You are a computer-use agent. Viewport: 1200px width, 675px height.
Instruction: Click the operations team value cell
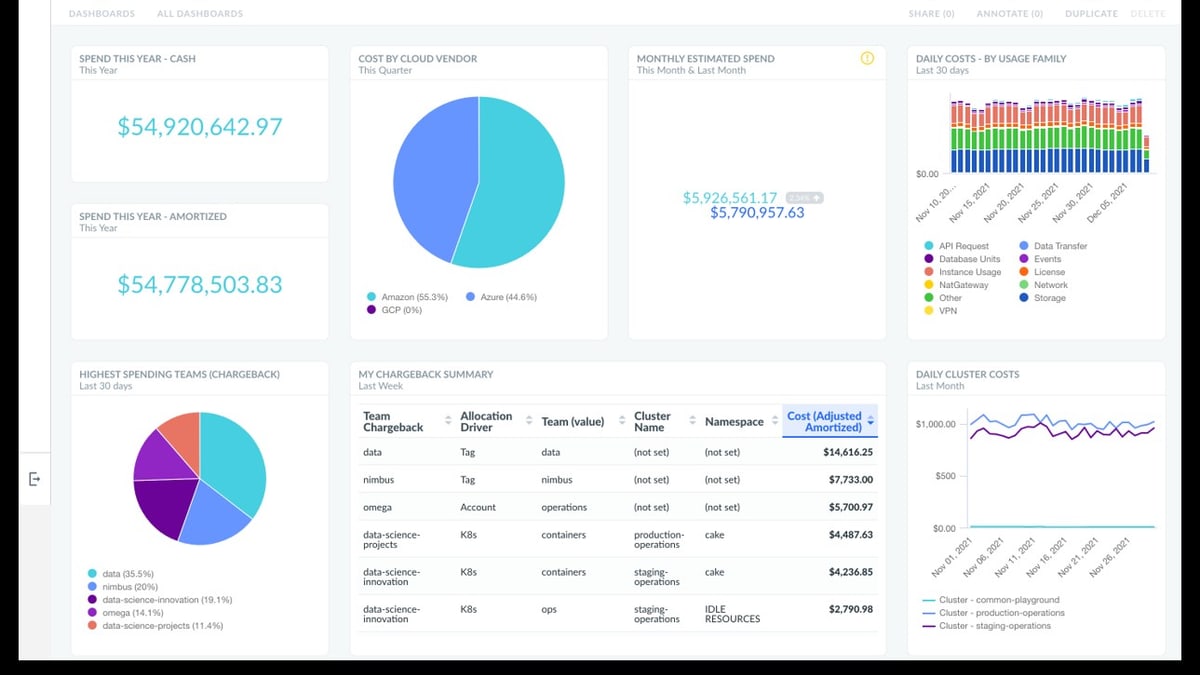pos(564,507)
